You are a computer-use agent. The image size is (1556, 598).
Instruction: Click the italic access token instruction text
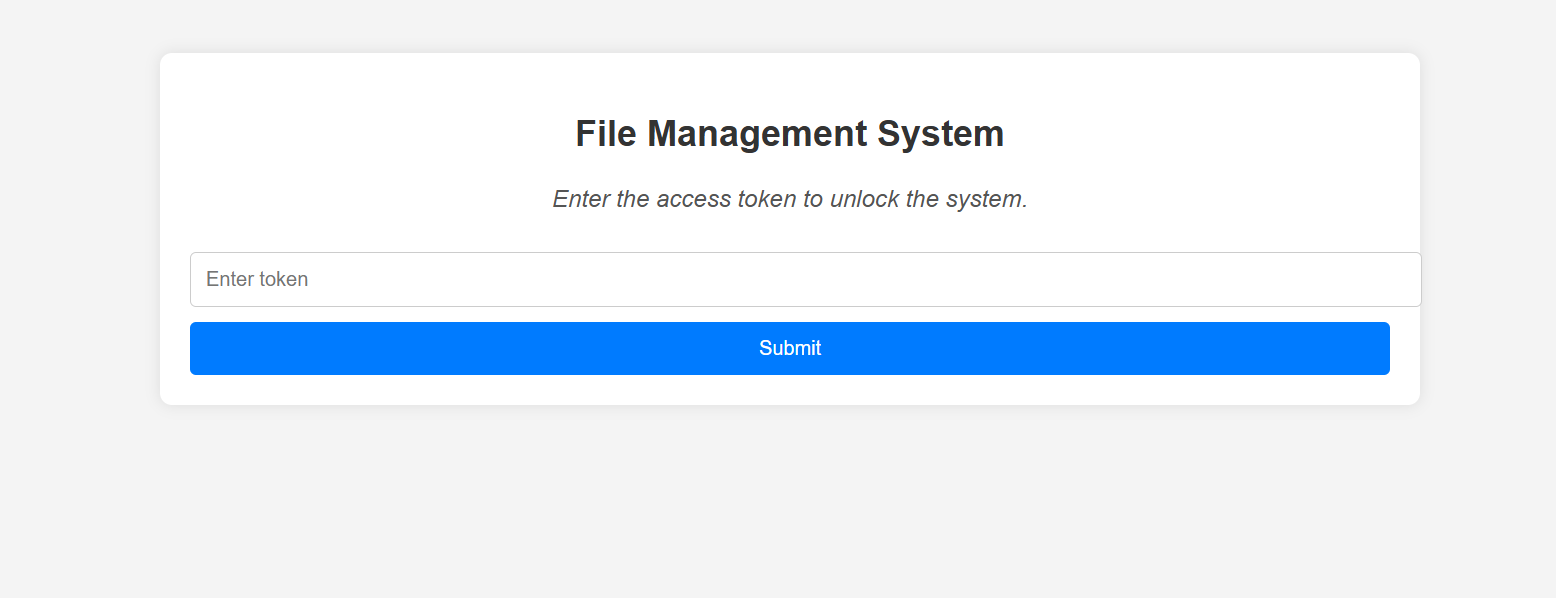click(x=790, y=199)
